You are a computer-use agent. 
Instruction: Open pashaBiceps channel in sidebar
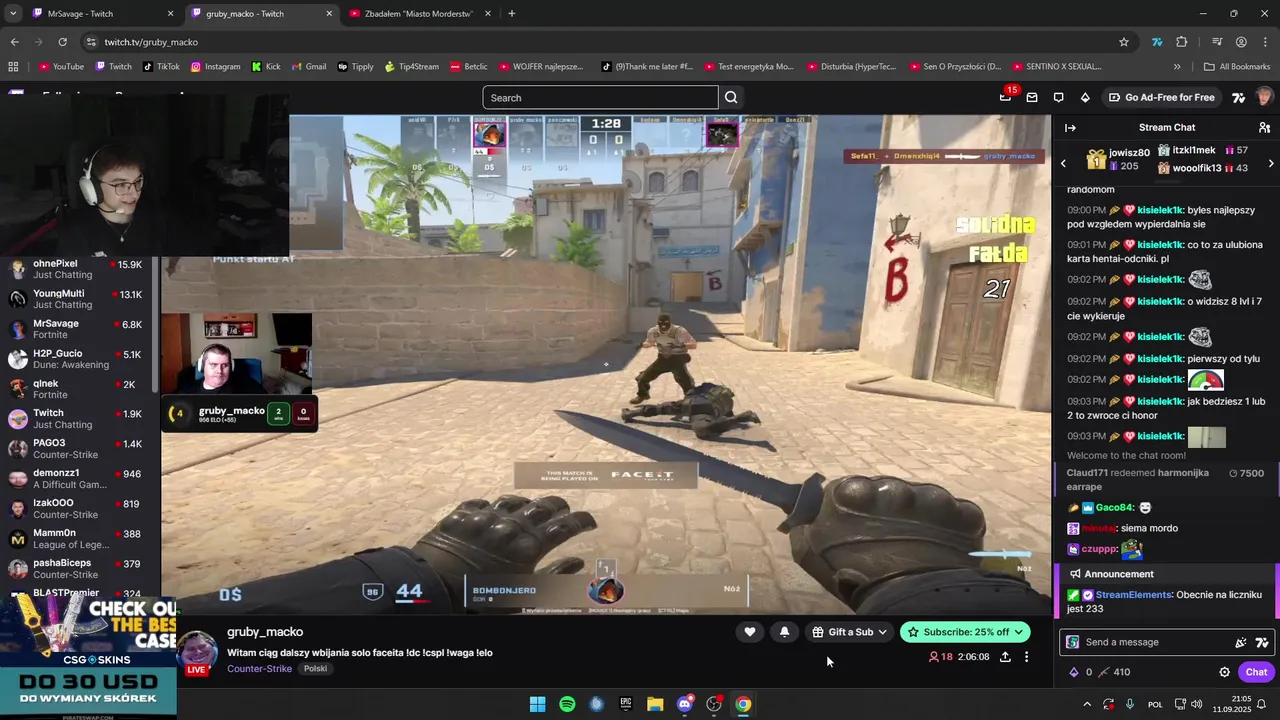click(x=76, y=569)
